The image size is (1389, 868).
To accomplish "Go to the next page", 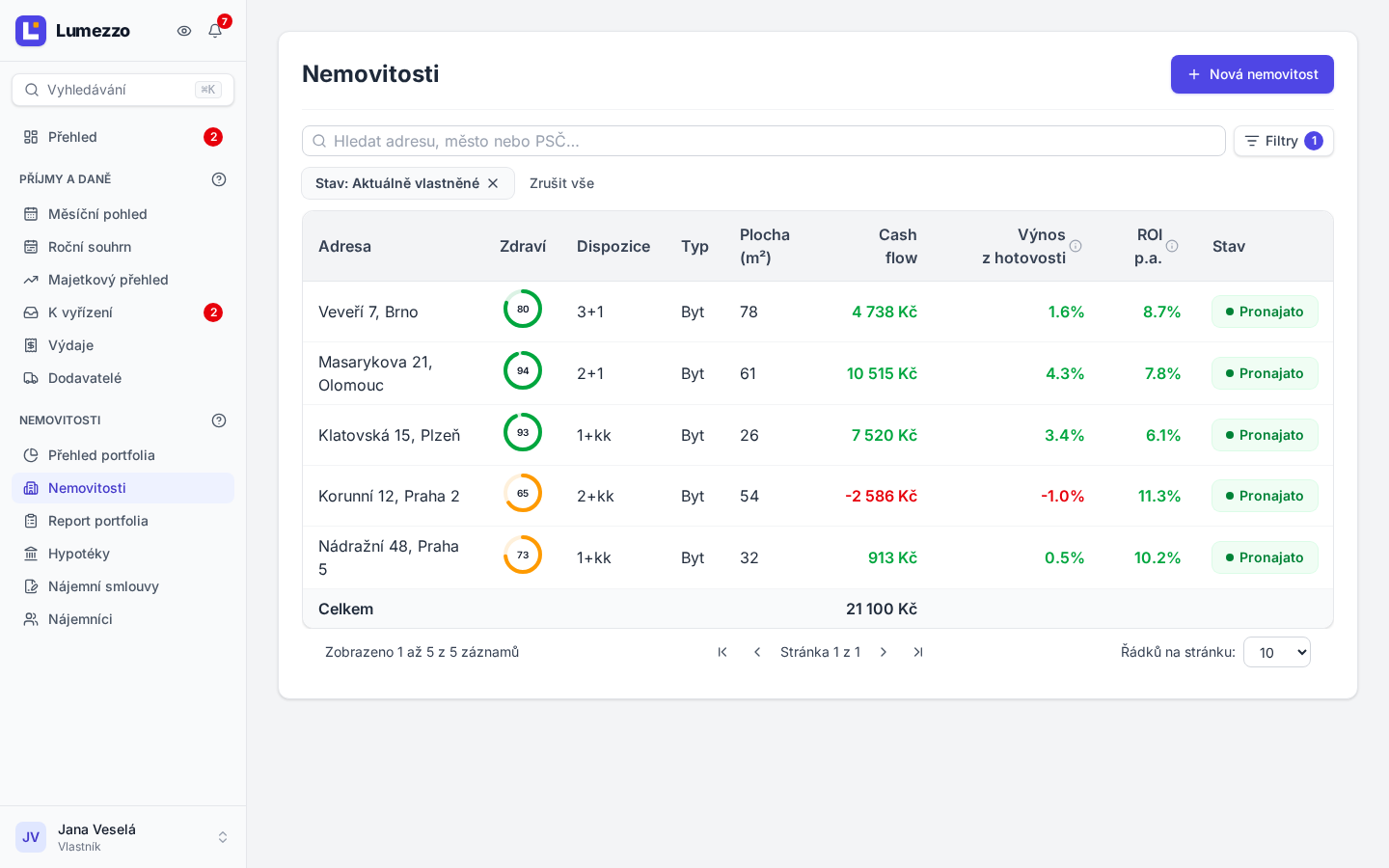I will [x=884, y=652].
